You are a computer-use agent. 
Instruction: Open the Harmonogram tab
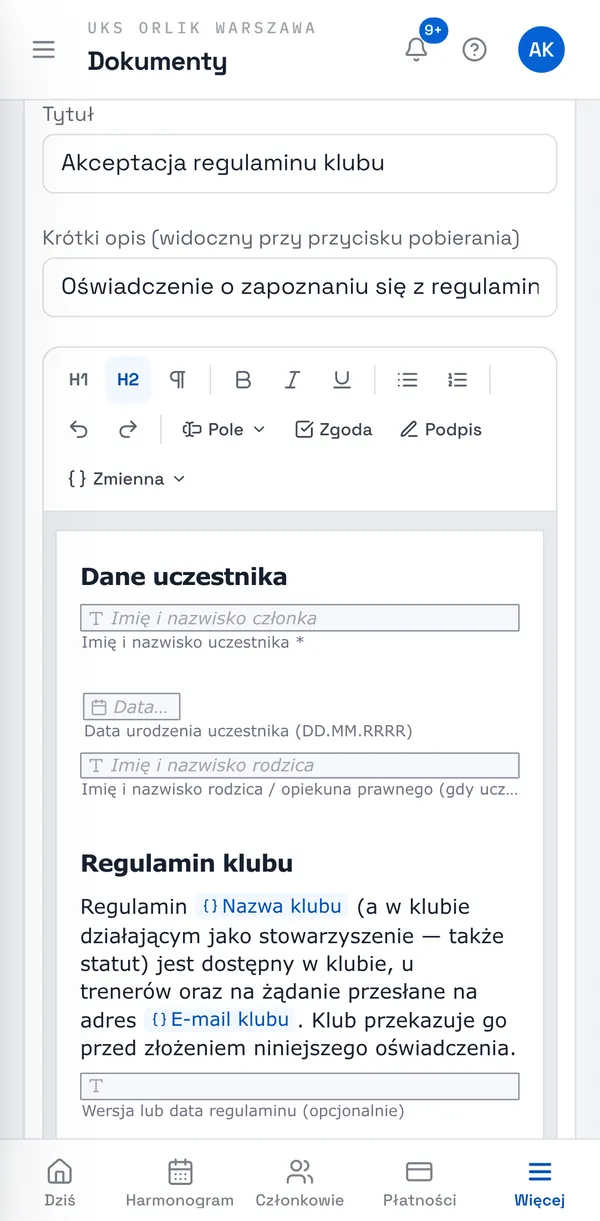(x=180, y=1183)
